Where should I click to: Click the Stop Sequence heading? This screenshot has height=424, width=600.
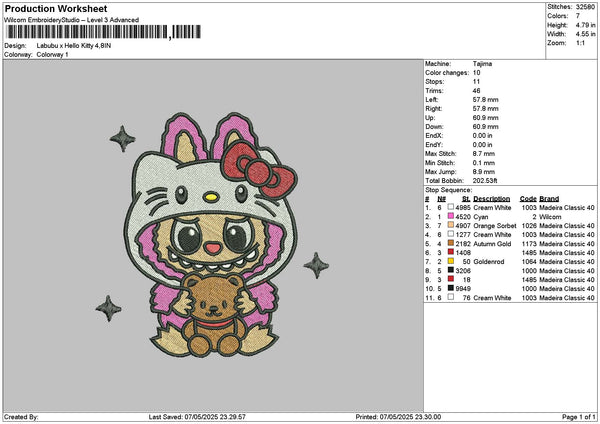[x=448, y=190]
